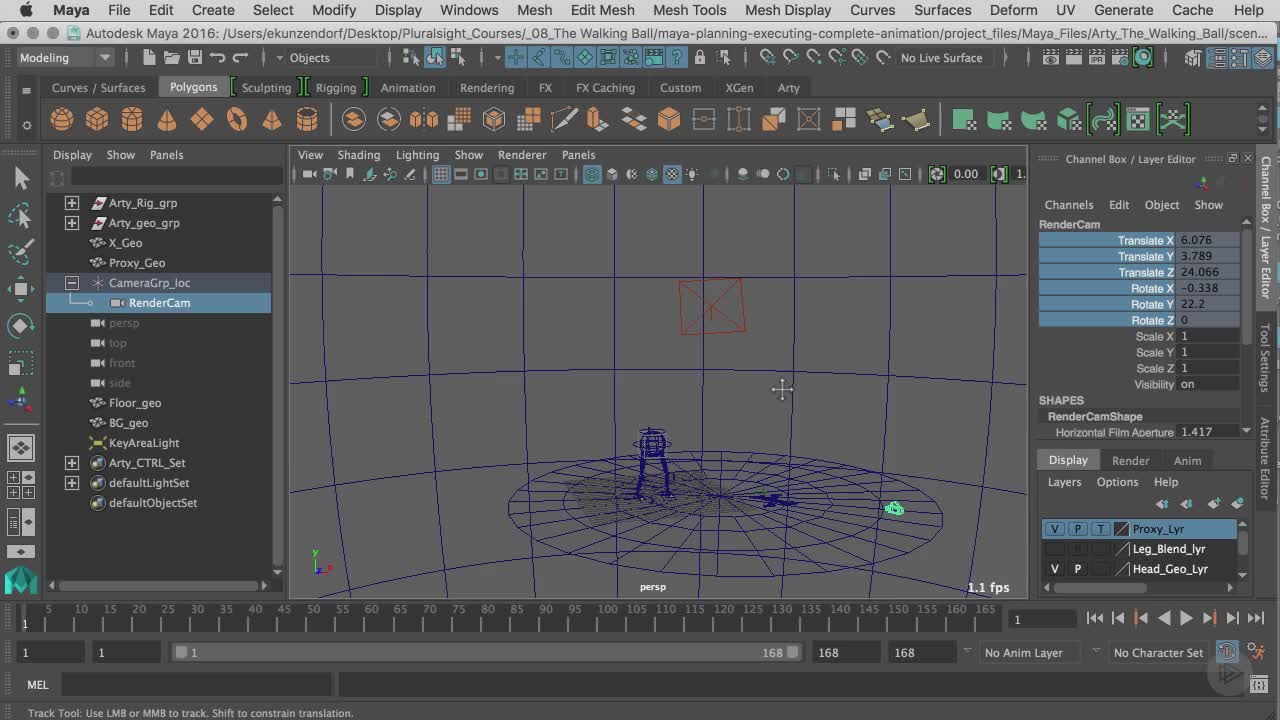The width and height of the screenshot is (1280, 720).
Task: Toggle textured display in viewport toolbar
Action: click(672, 174)
